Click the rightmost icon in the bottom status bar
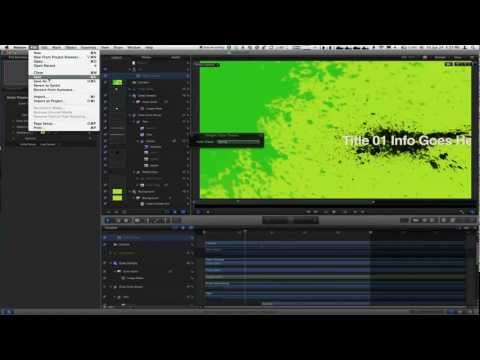 point(471,312)
